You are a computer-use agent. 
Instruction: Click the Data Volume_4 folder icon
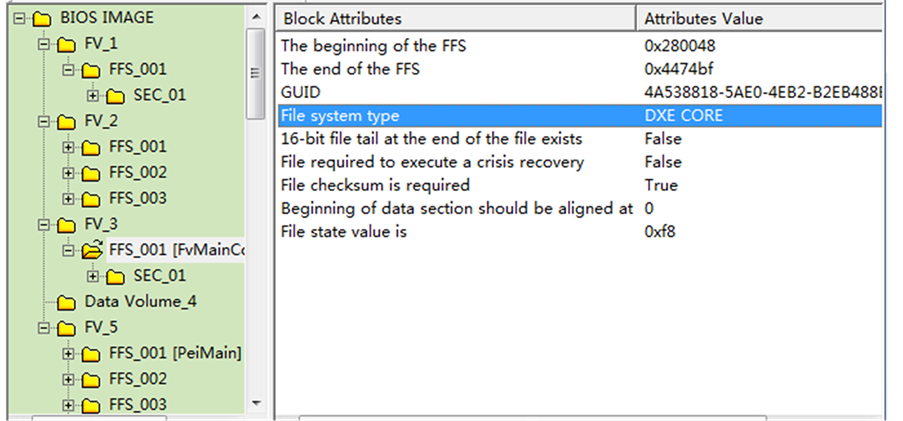pos(67,302)
